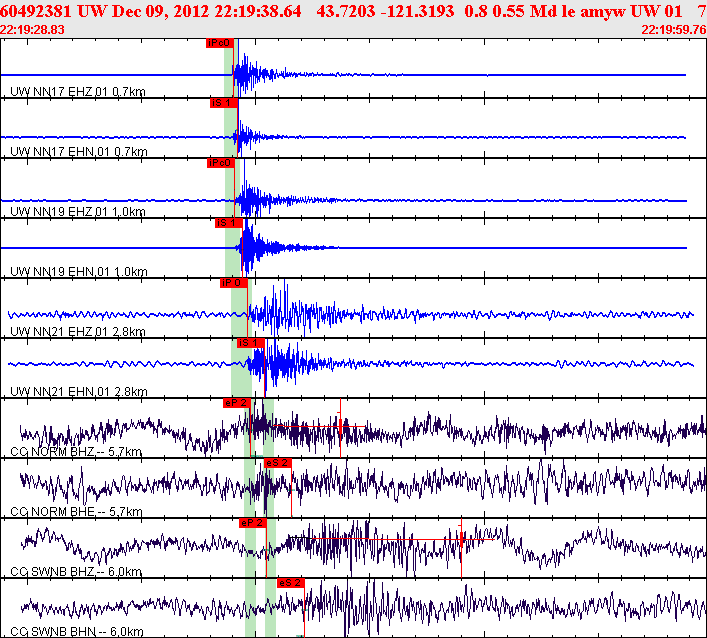Click the UW NN19 EHN channel label

[78, 271]
